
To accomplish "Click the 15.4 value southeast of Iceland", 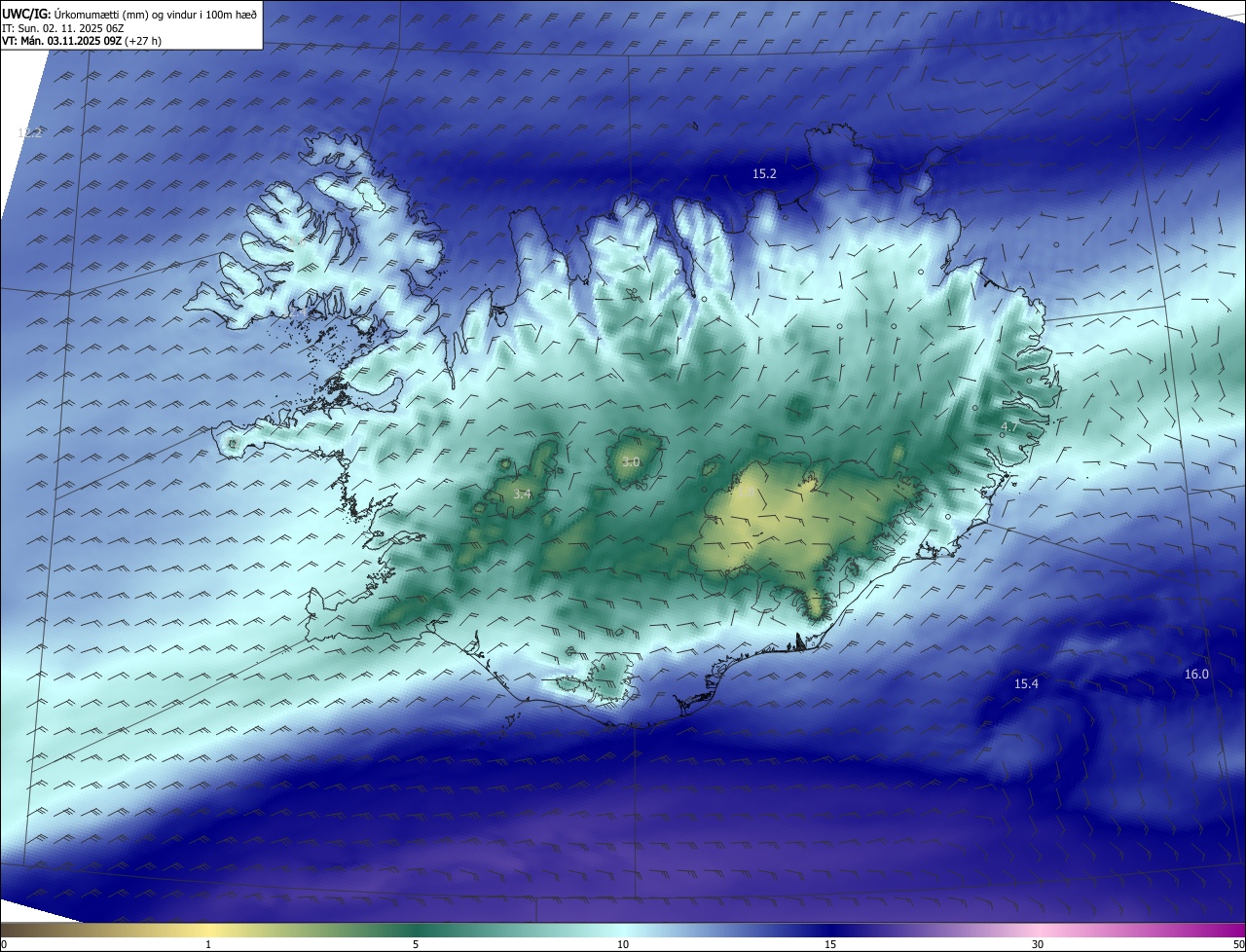I will 1026,684.
